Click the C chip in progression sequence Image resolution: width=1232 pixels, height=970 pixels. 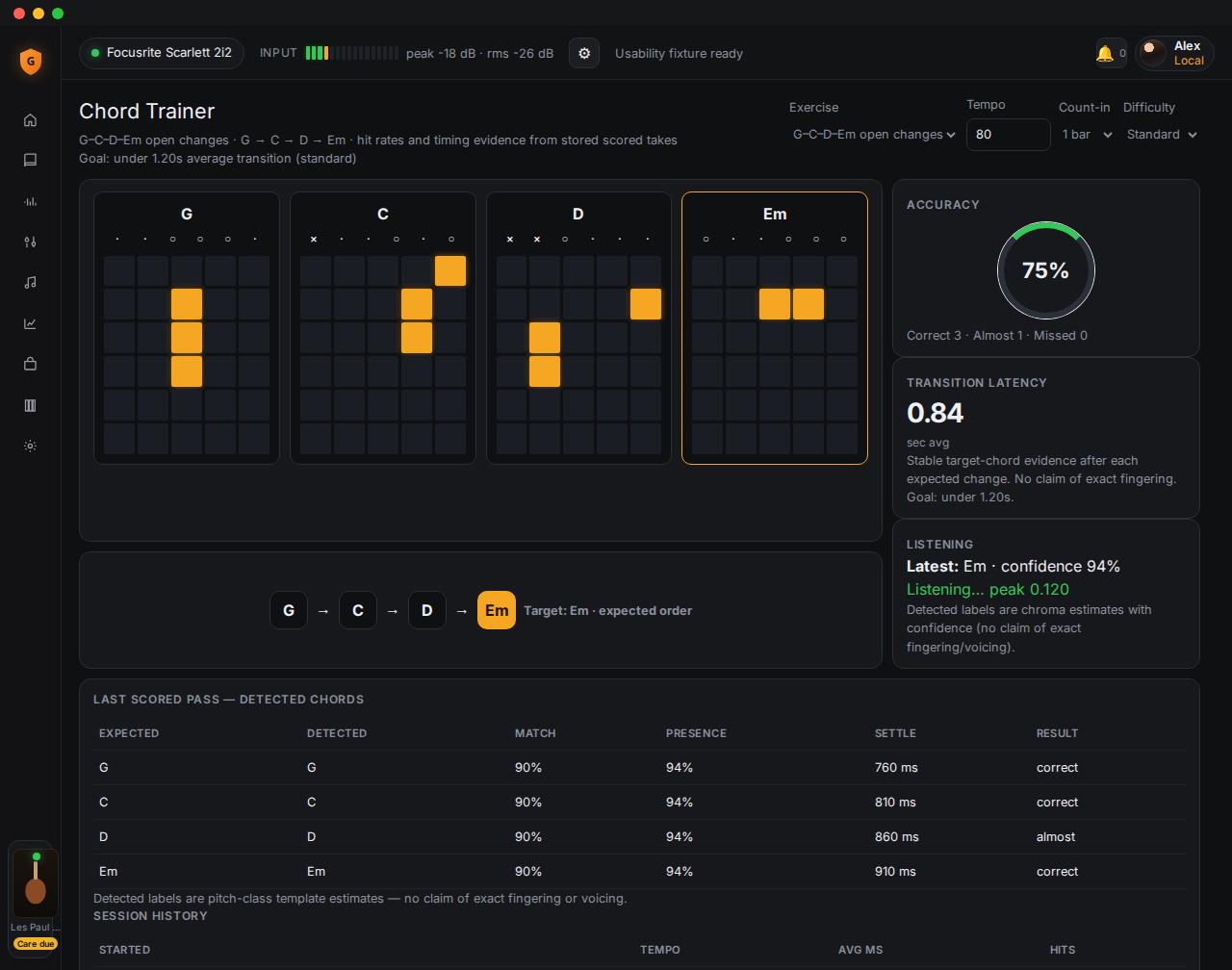tap(358, 610)
